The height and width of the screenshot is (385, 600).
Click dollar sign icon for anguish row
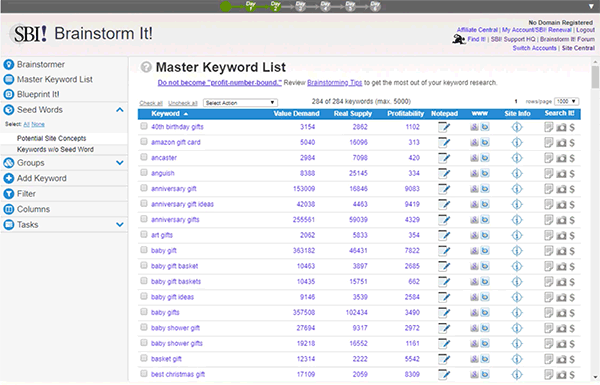coord(572,174)
